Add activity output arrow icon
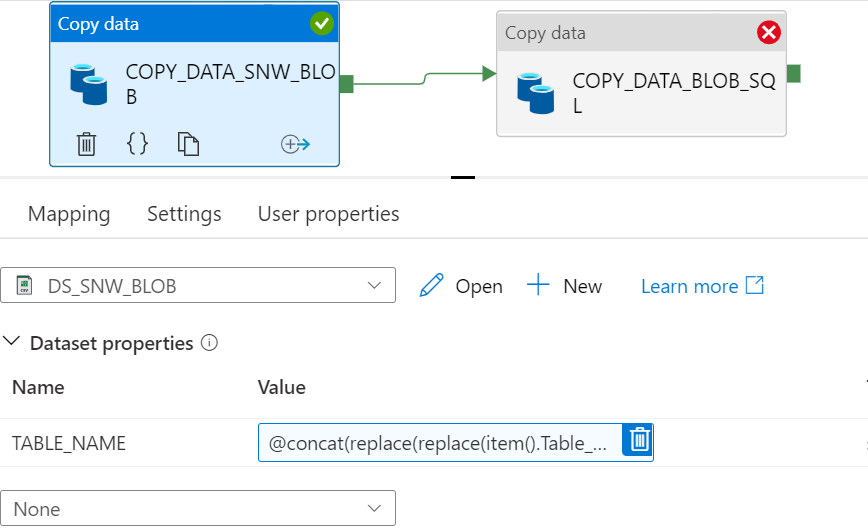 point(295,144)
